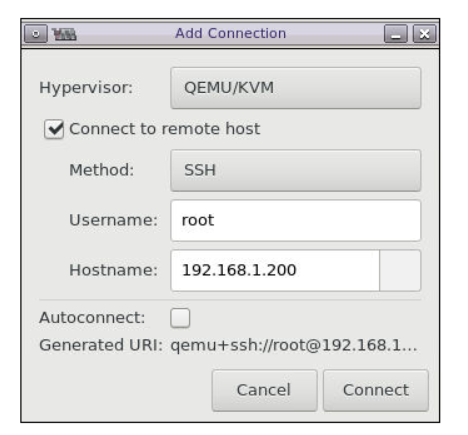Open the Method SSH dropdown
Image resolution: width=468 pixels, height=435 pixels.
click(x=295, y=170)
